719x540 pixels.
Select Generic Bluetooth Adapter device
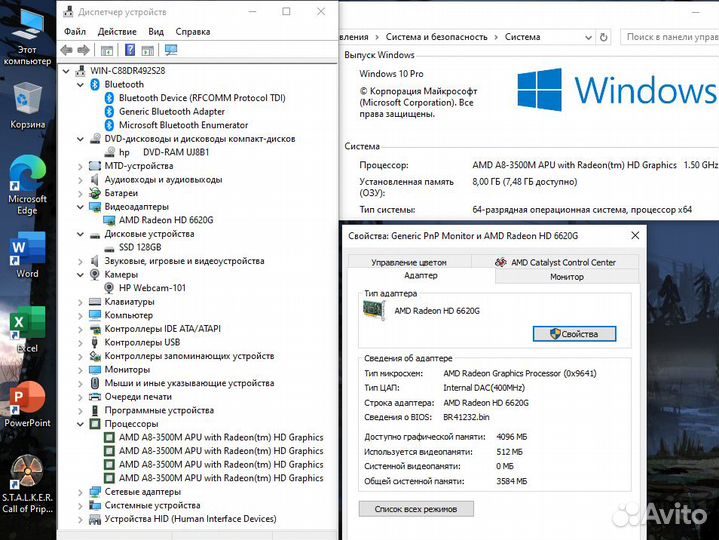pos(171,111)
